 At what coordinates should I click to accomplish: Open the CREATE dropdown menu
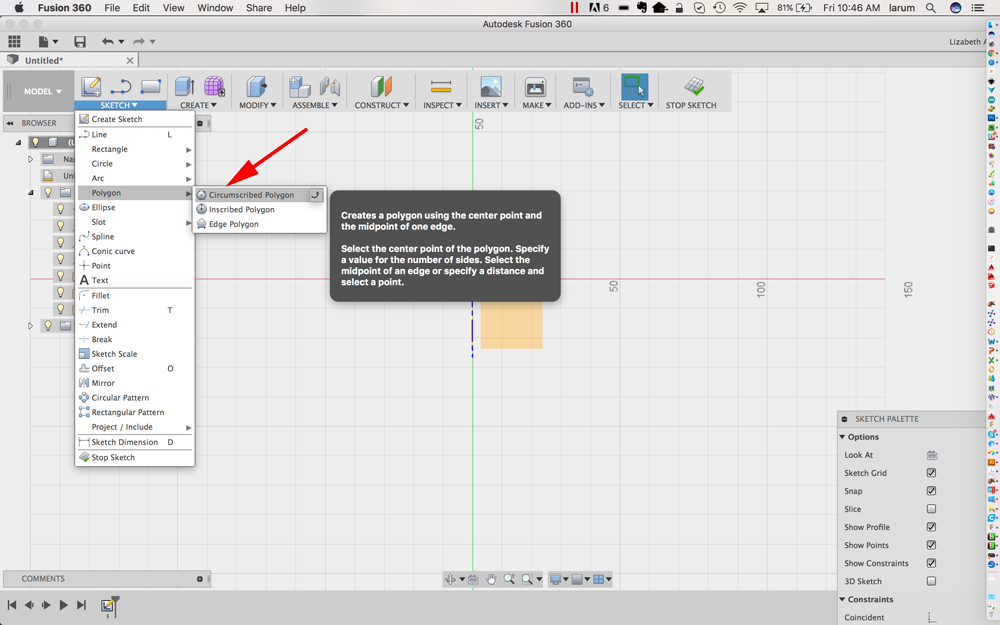[x=198, y=105]
